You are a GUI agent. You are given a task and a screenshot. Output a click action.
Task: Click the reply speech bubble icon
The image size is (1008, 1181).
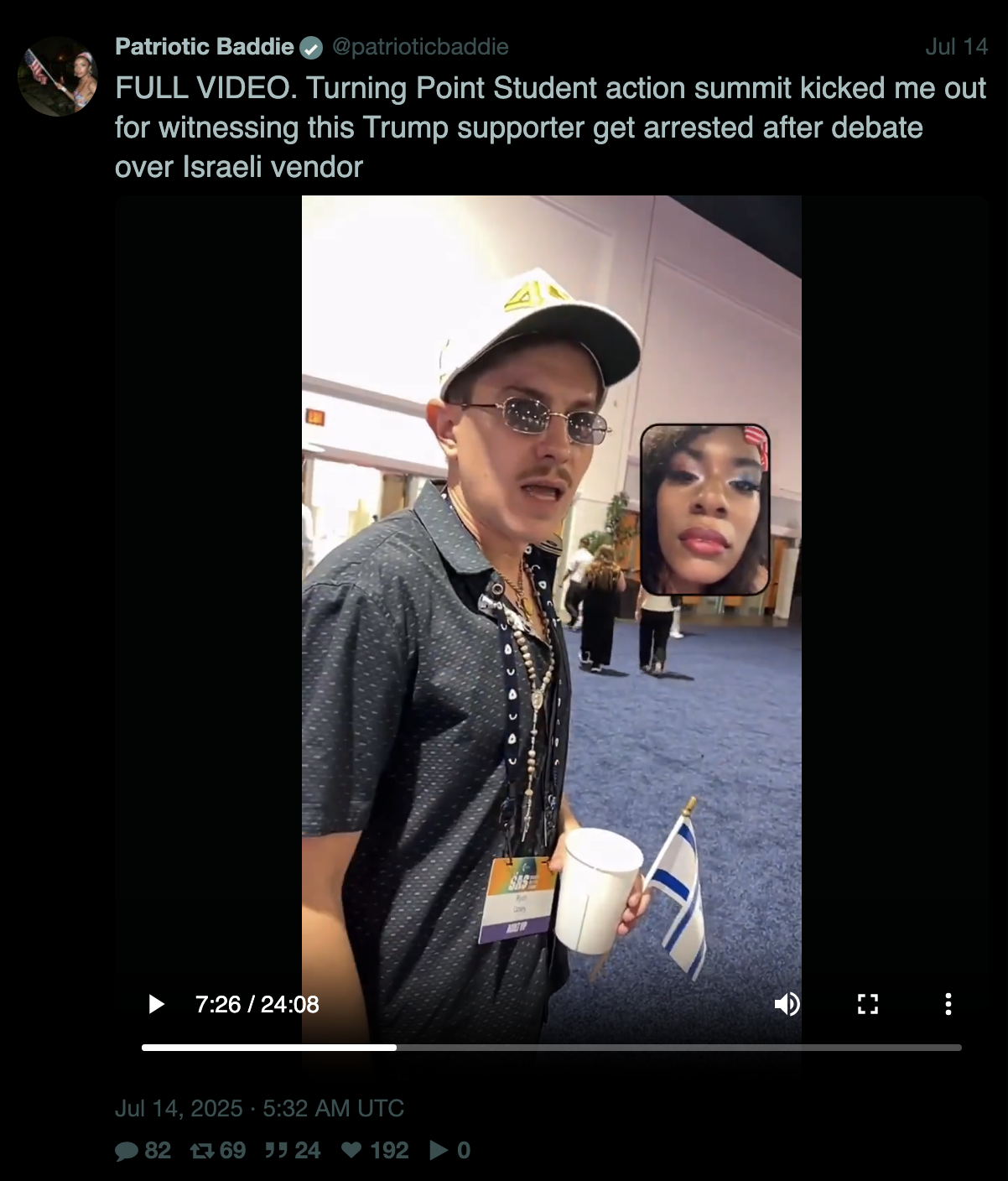tap(127, 1151)
